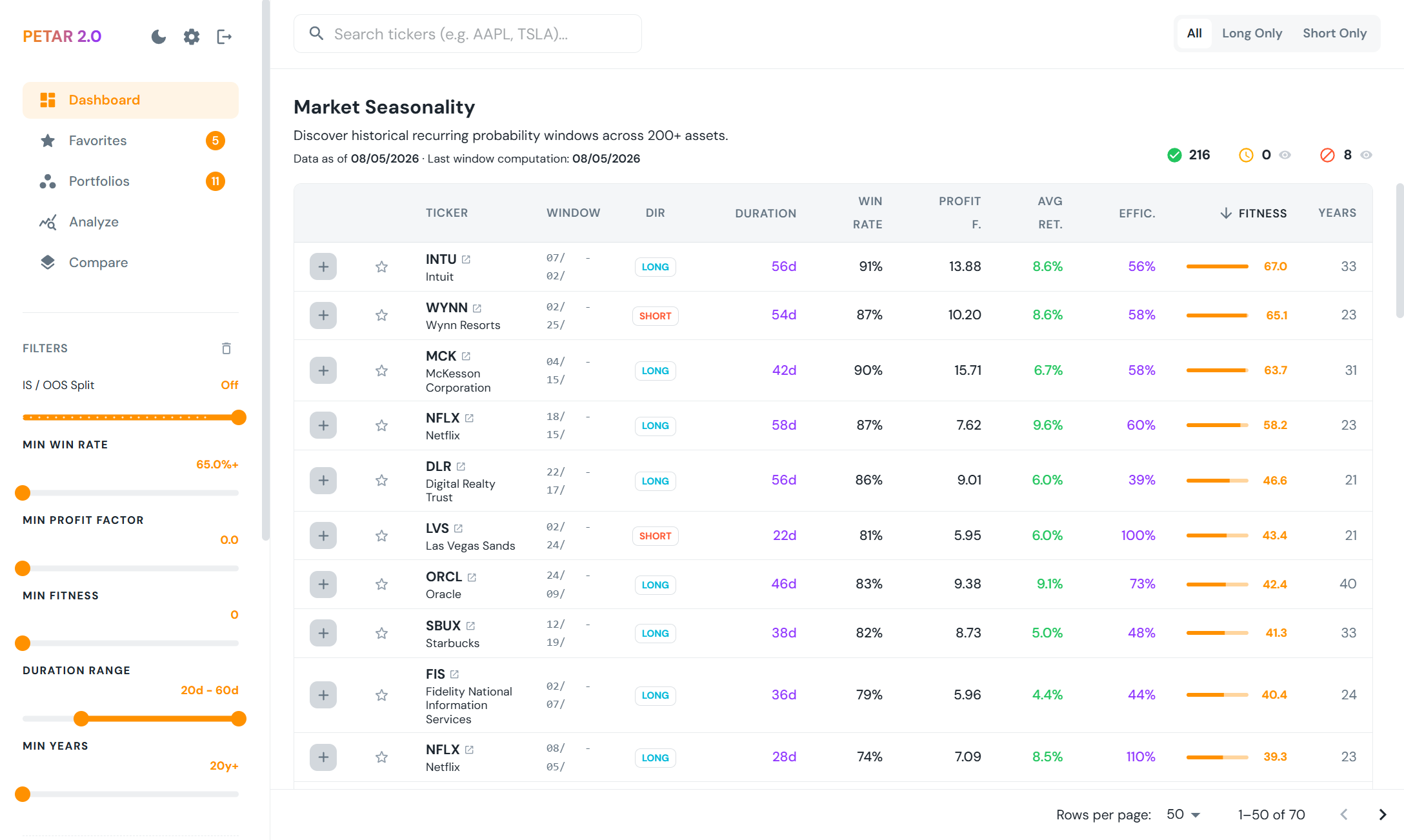Sort by Years column header
This screenshot has height=840, width=1404.
point(1337,213)
